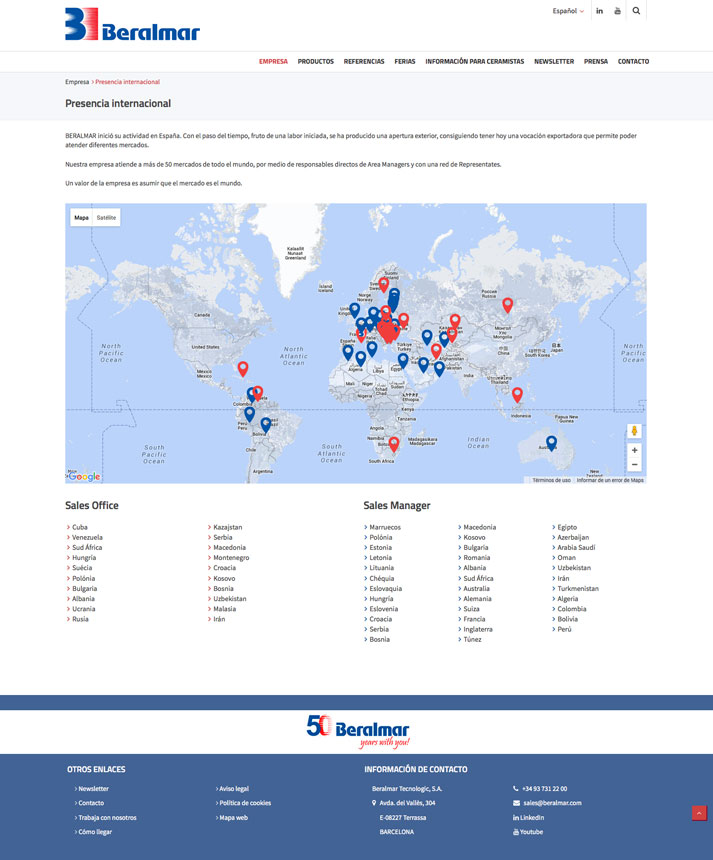Open Contacto footer link

pos(91,803)
